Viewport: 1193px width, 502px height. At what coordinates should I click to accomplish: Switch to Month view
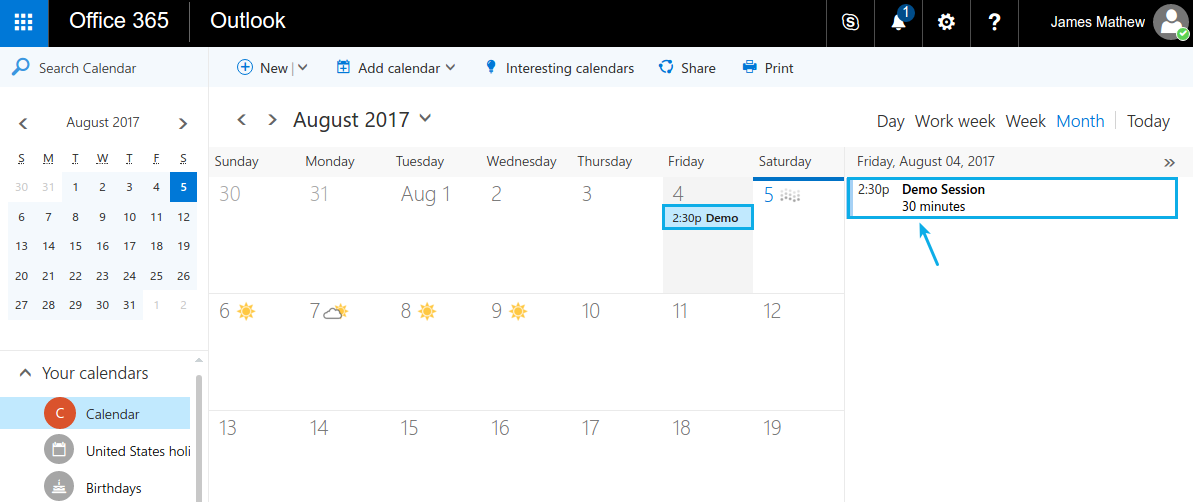tap(1080, 121)
